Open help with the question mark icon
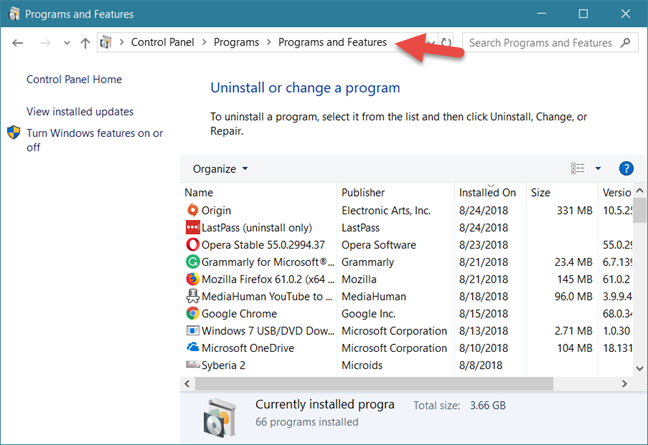Screen dimensions: 648x445 pyautogui.click(x=626, y=169)
